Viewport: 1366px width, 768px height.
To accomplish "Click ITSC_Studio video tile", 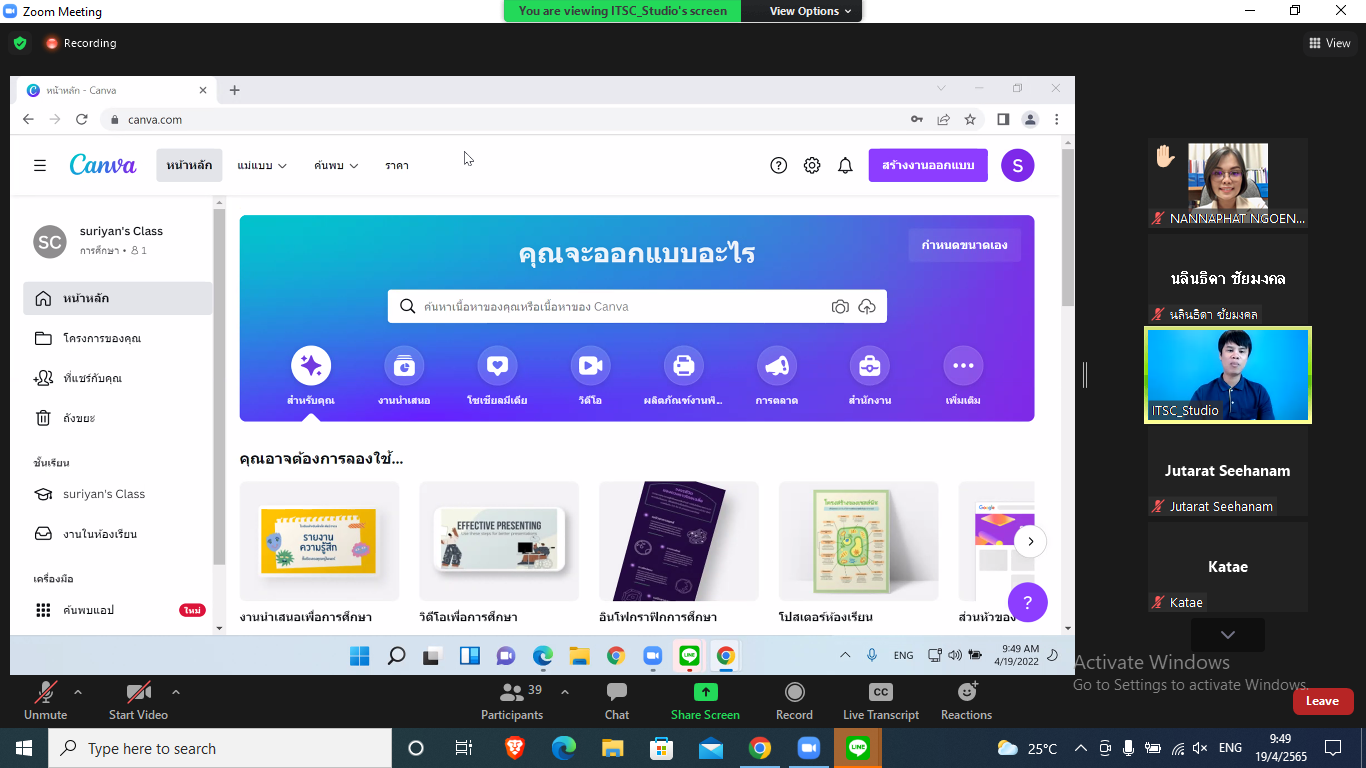I will 1228,375.
